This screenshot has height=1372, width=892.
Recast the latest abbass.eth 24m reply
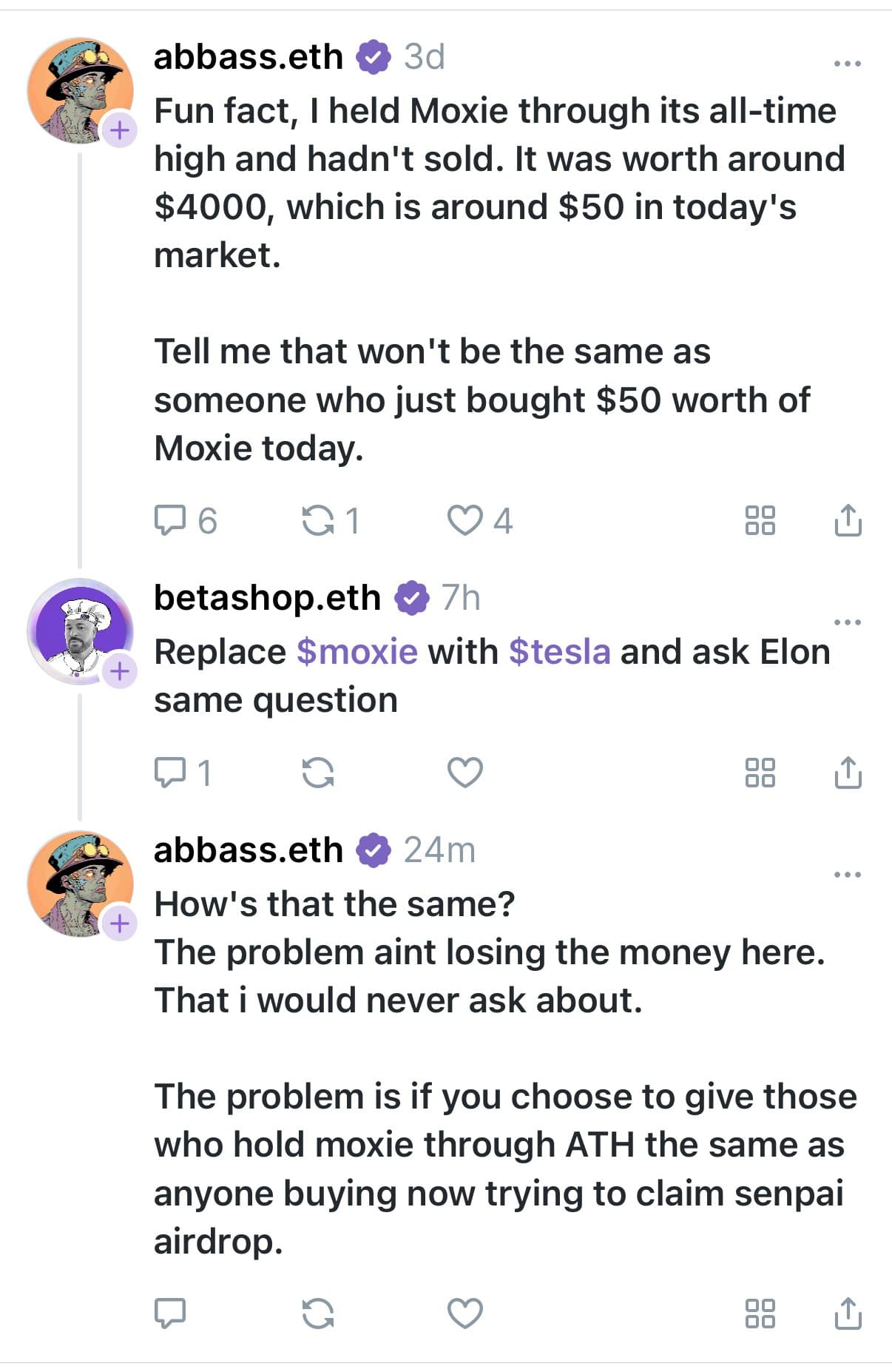318,1314
